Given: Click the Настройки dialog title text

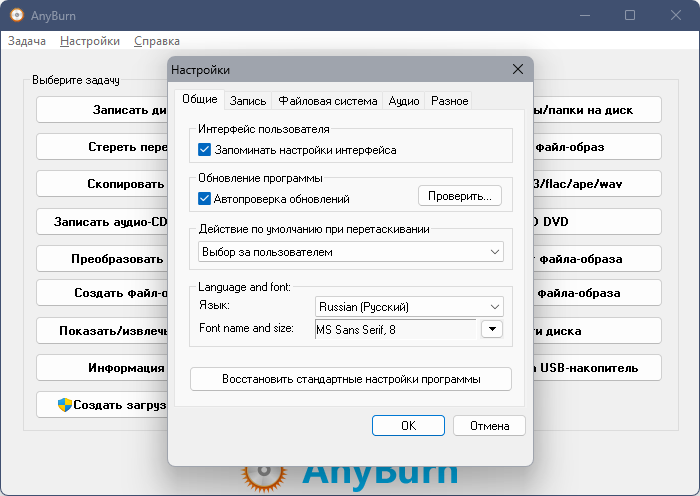Looking at the screenshot, I should point(200,70).
